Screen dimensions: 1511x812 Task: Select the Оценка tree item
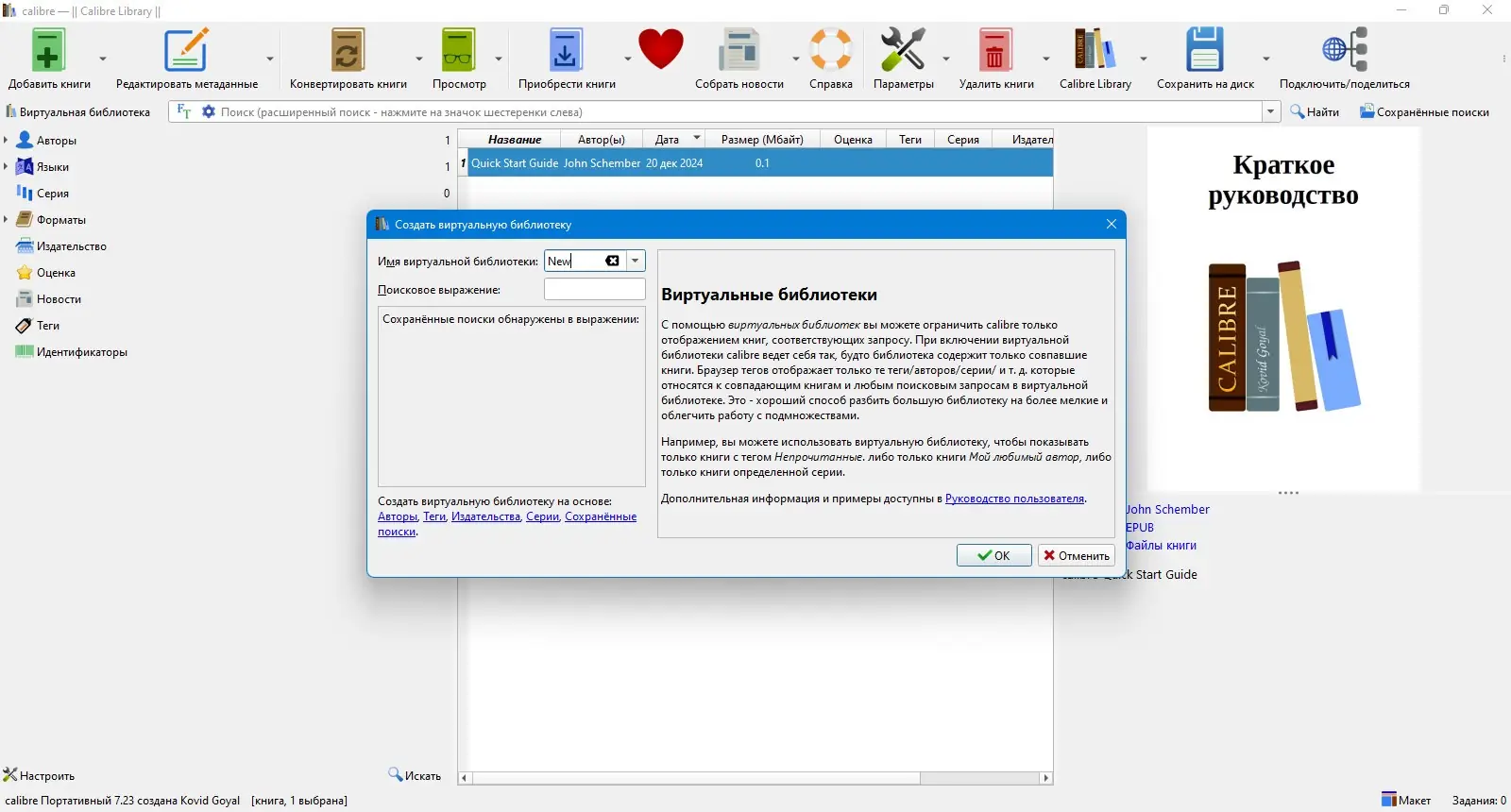tap(56, 272)
